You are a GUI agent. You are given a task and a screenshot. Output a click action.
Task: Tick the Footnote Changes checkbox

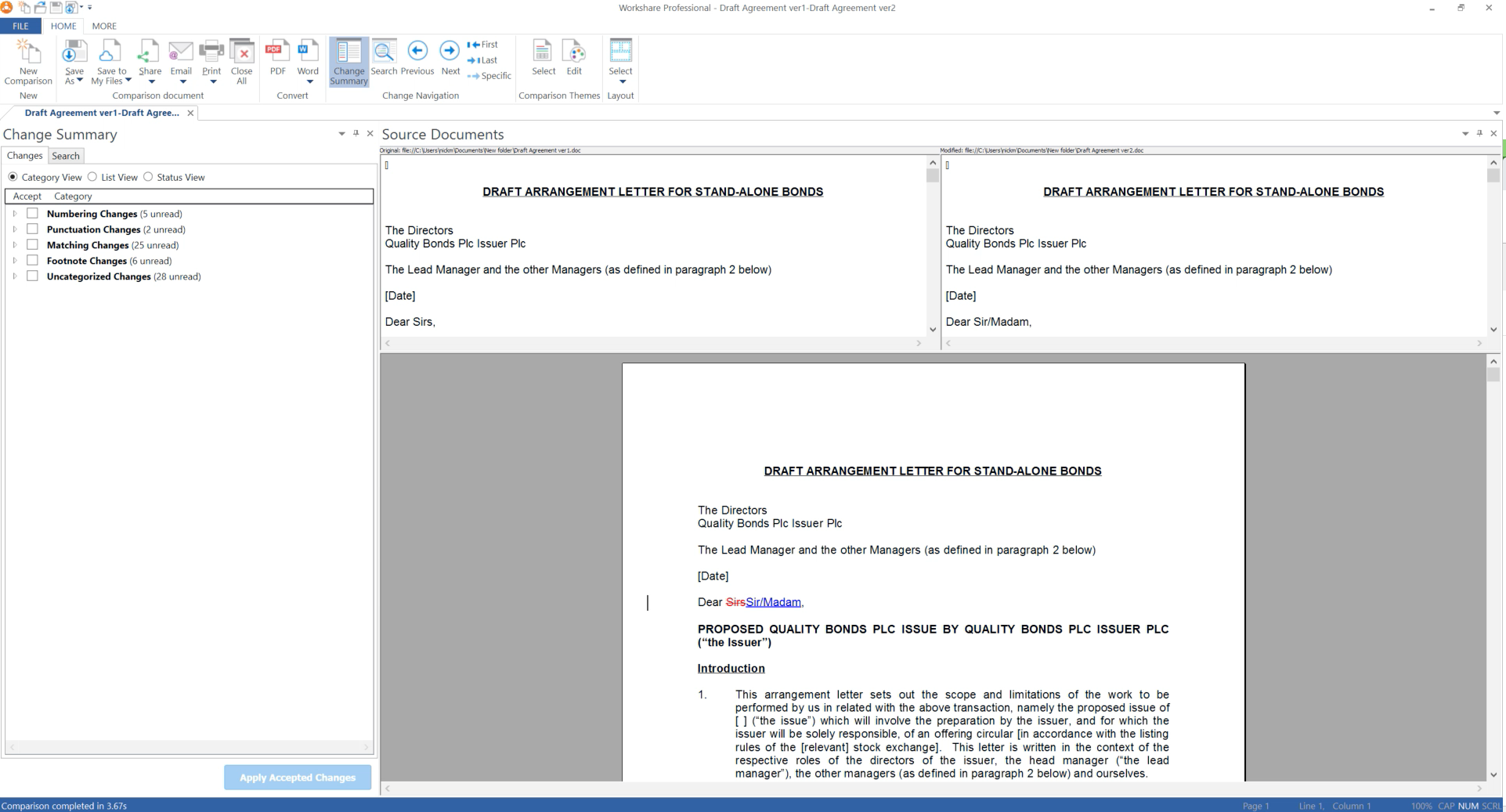pos(33,260)
